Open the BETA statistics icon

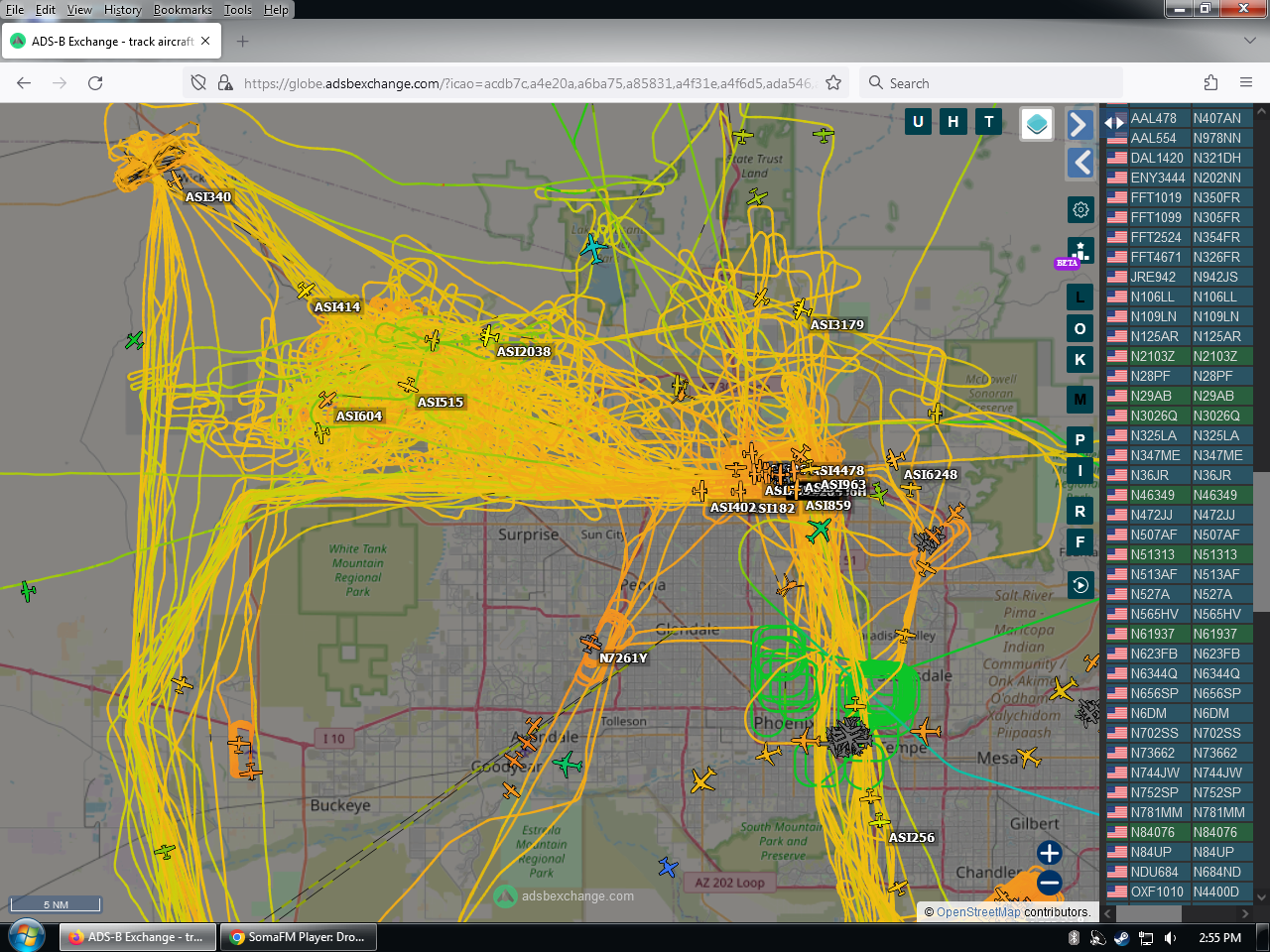click(x=1080, y=251)
